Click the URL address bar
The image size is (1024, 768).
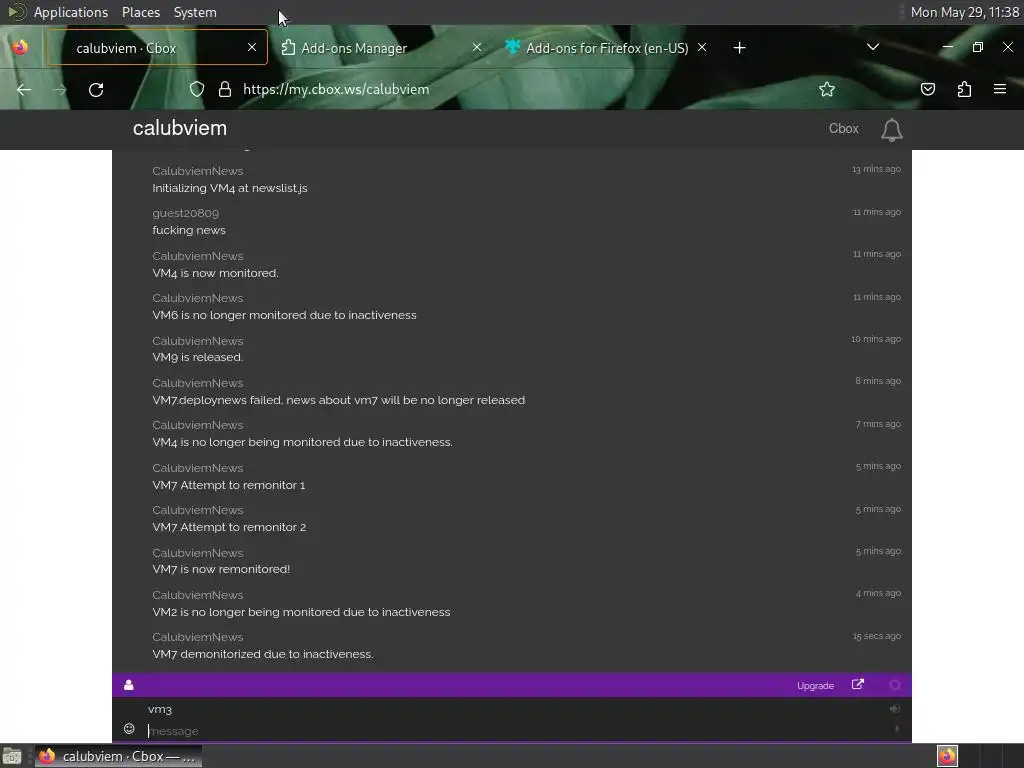click(x=496, y=89)
